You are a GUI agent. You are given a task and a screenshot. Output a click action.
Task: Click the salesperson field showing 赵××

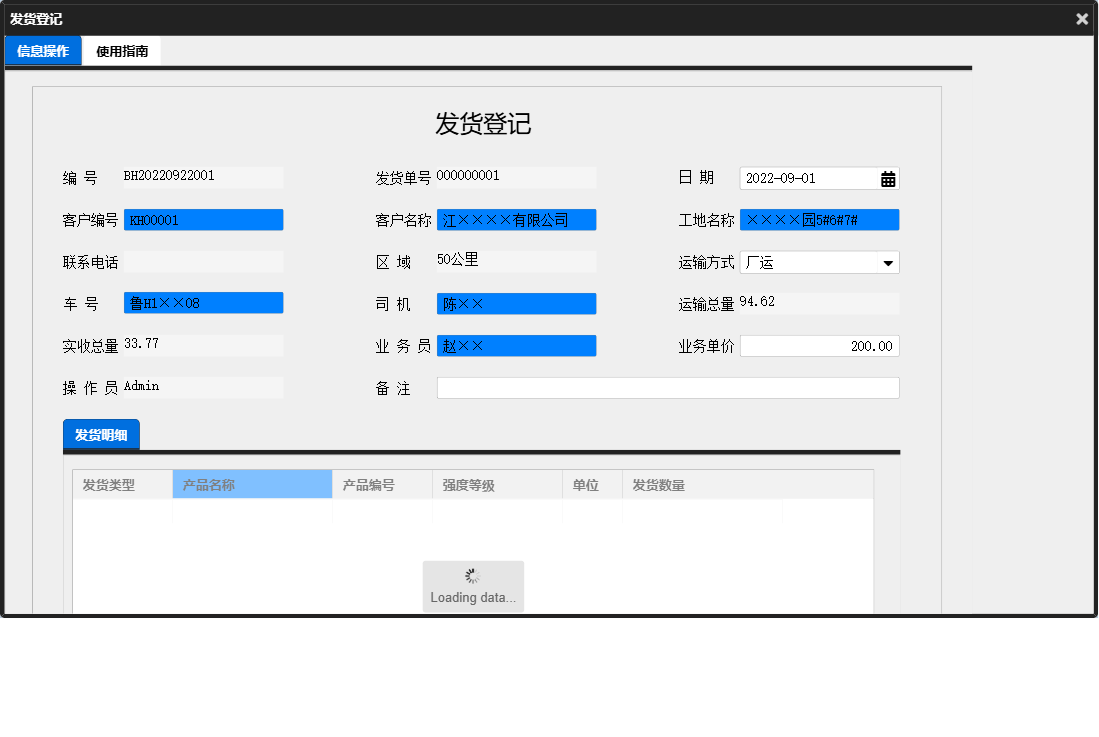516,345
